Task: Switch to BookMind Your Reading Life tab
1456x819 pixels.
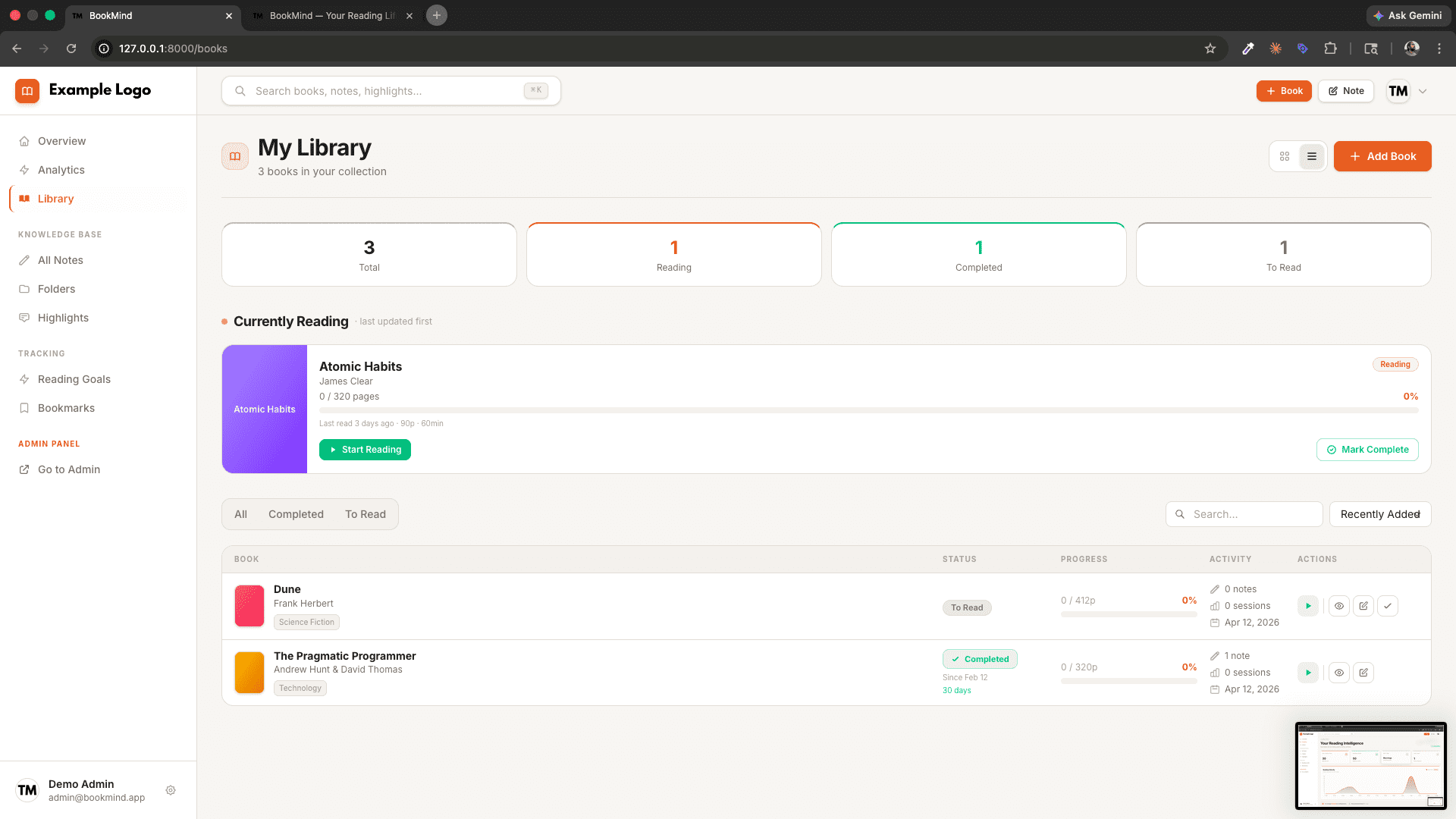Action: (x=331, y=15)
